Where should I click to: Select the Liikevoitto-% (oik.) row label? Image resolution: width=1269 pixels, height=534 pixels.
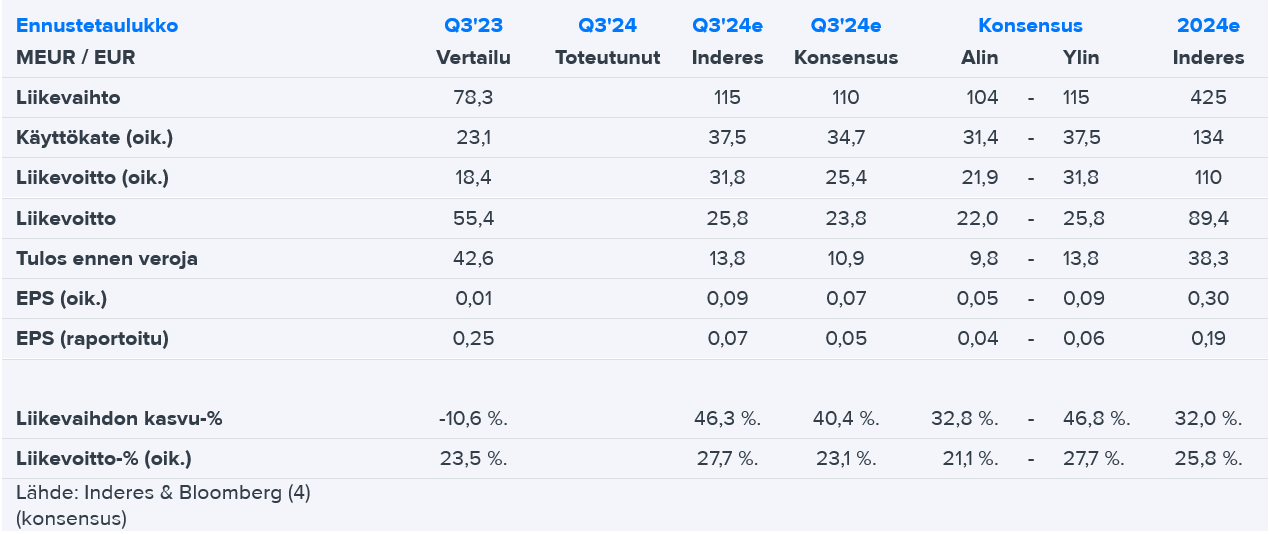click(x=104, y=459)
